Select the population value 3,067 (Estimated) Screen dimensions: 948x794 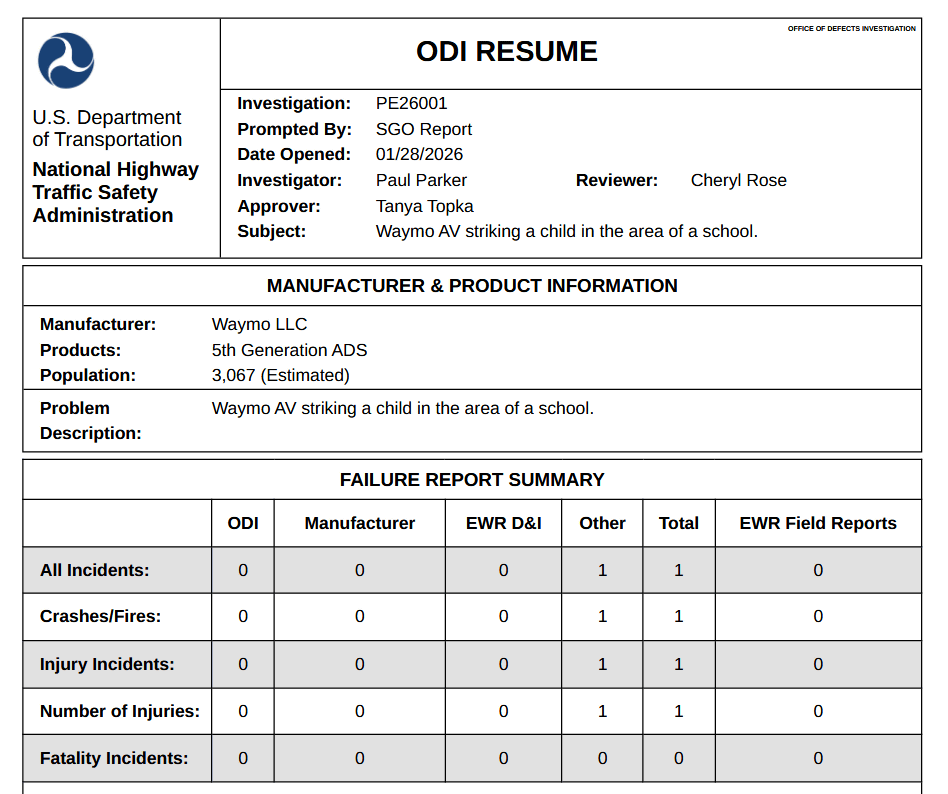click(x=280, y=375)
